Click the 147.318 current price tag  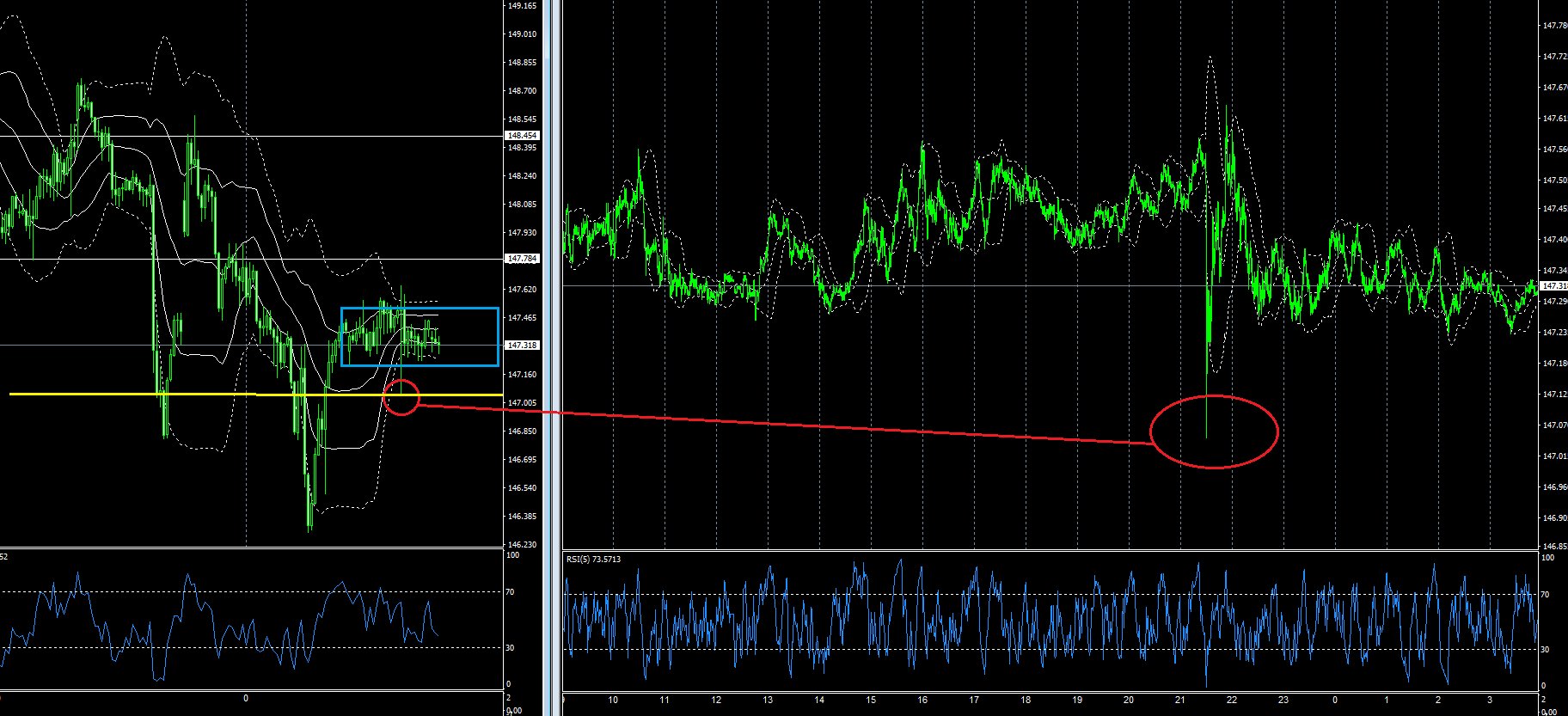pyautogui.click(x=522, y=346)
